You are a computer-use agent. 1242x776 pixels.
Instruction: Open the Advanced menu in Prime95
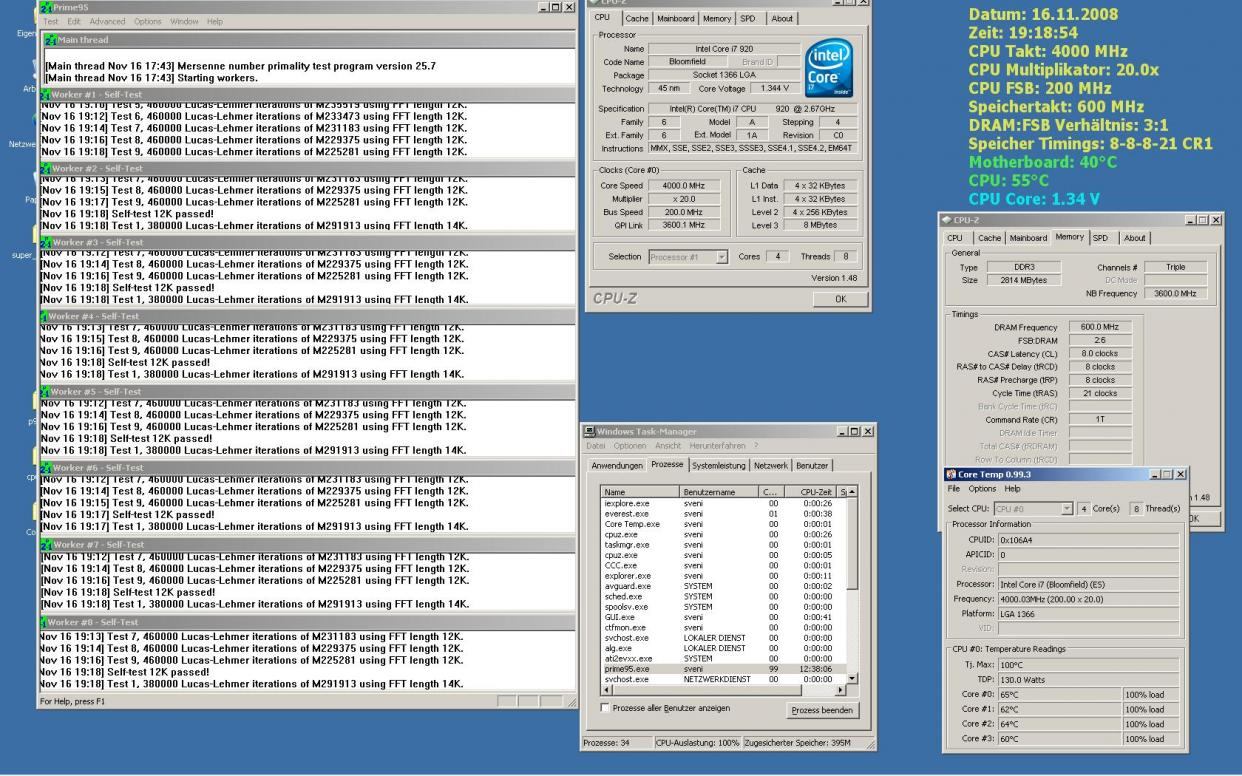(x=107, y=22)
